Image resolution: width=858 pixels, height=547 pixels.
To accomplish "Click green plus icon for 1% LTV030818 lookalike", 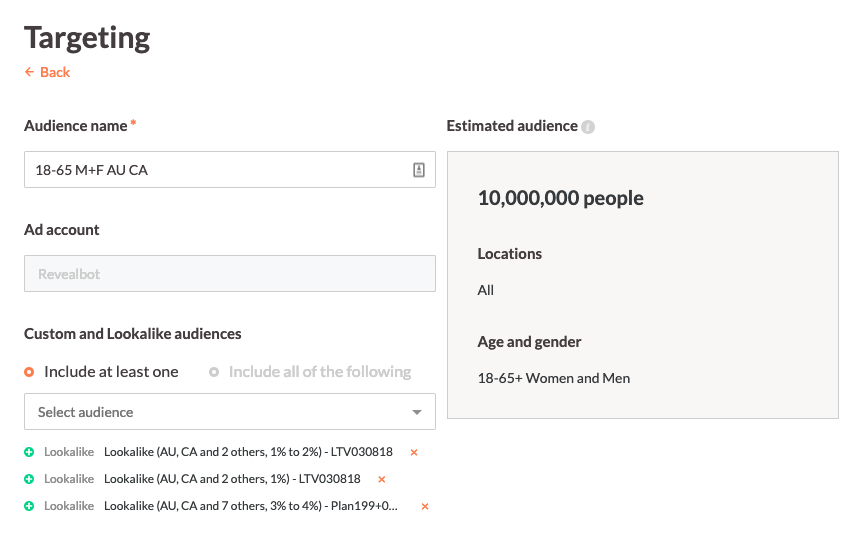I will 29,479.
